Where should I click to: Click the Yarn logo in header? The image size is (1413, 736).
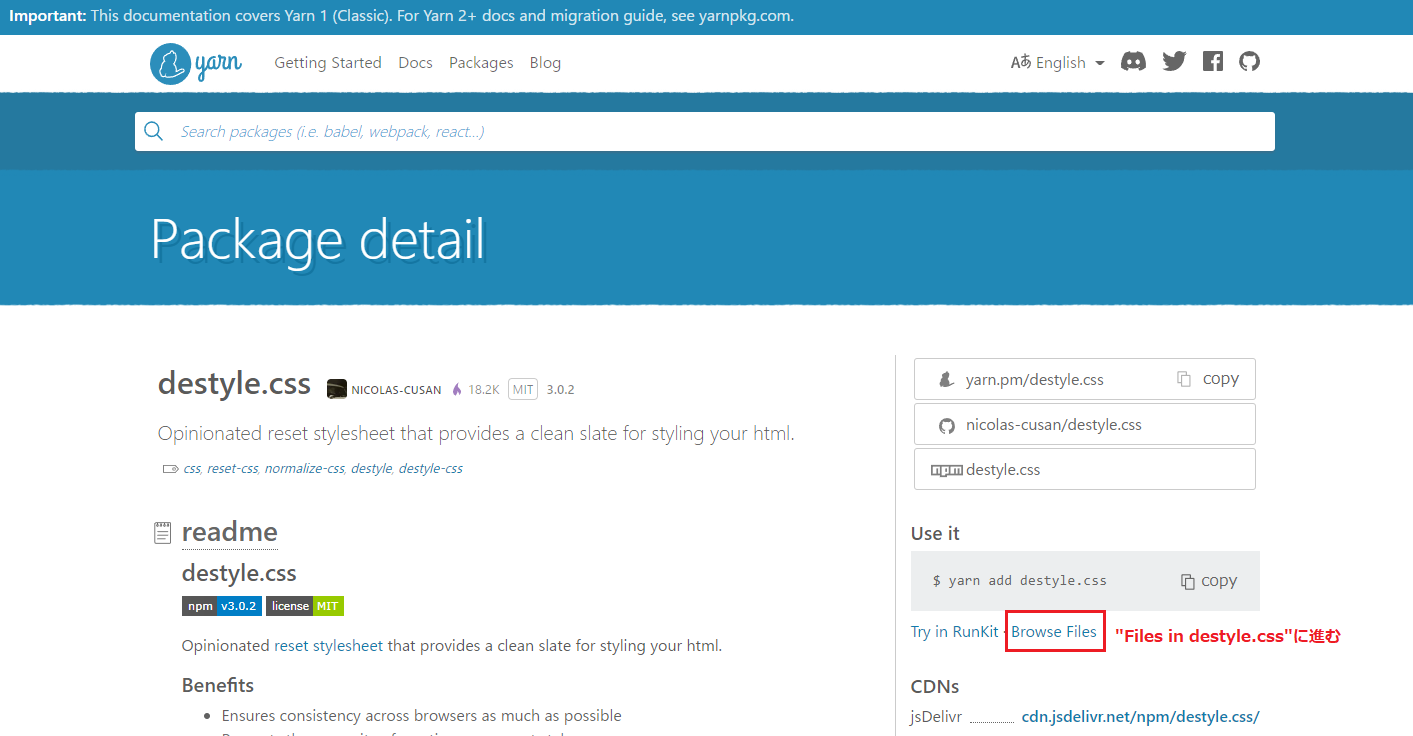pyautogui.click(x=196, y=63)
